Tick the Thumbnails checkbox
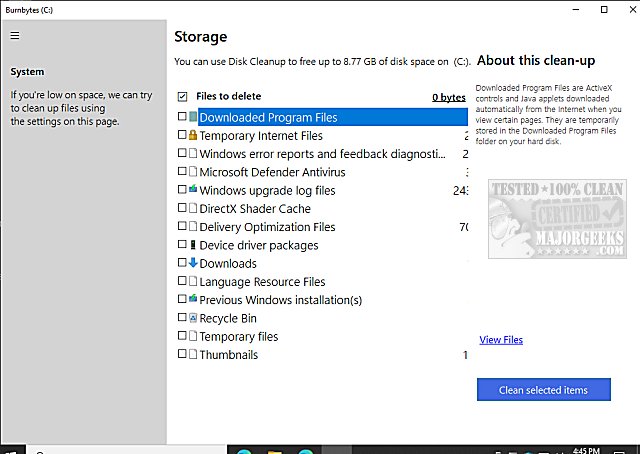The image size is (640, 454). [x=182, y=354]
